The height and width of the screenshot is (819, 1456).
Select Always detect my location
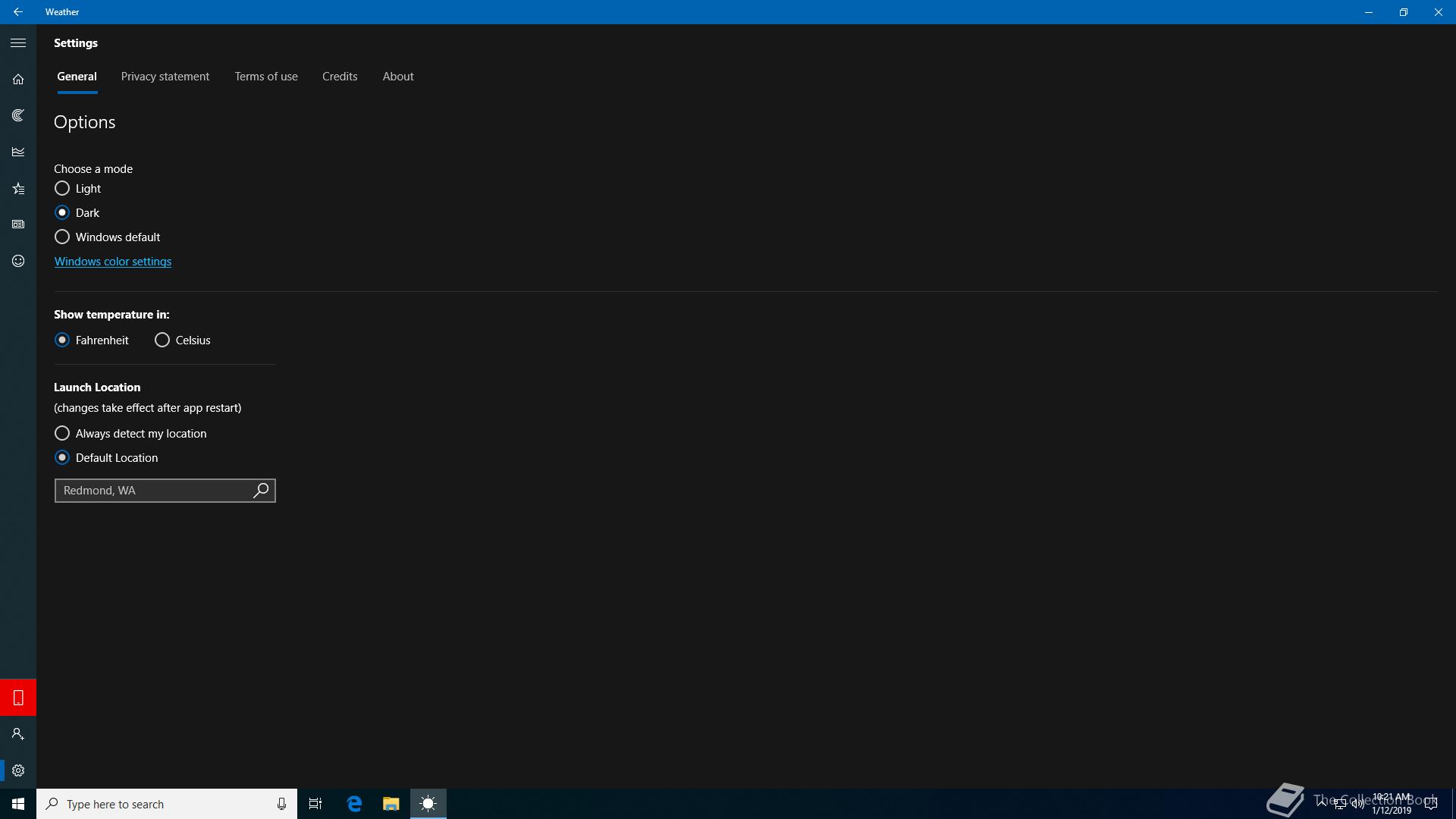coord(130,433)
